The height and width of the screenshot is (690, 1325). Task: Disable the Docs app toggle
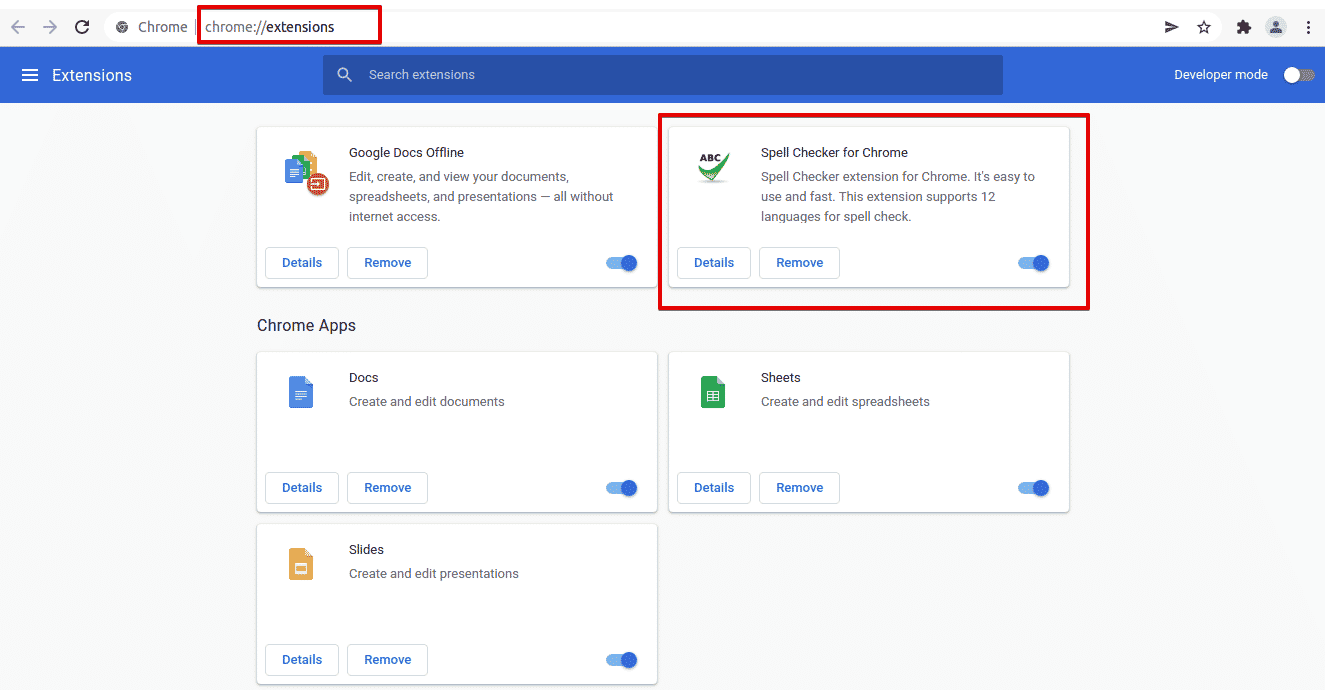[622, 488]
